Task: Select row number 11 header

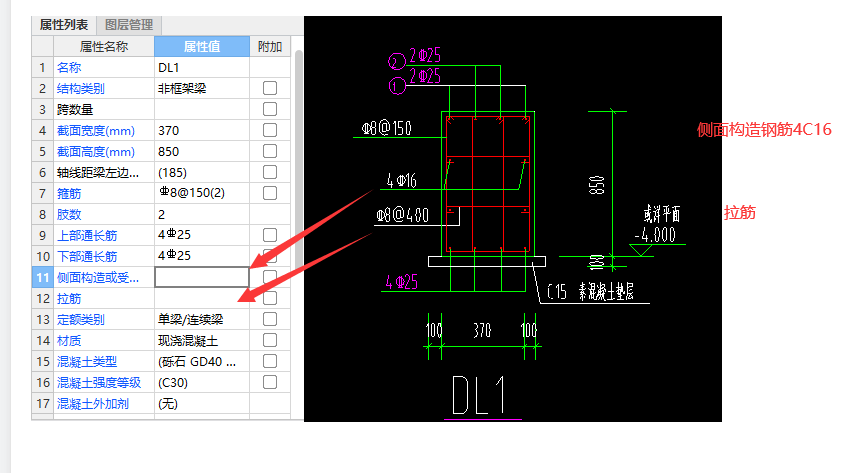Action: click(42, 277)
